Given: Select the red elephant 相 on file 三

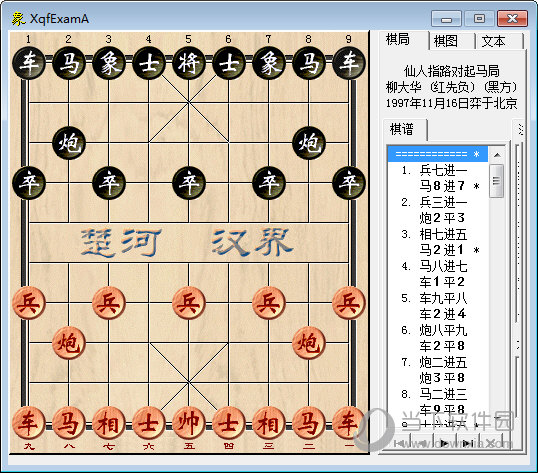Looking at the screenshot, I should coord(269,423).
